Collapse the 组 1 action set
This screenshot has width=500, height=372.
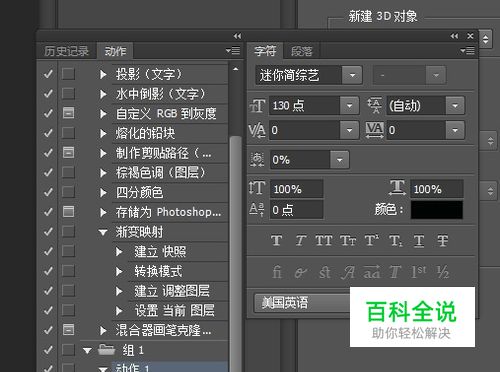pos(87,350)
